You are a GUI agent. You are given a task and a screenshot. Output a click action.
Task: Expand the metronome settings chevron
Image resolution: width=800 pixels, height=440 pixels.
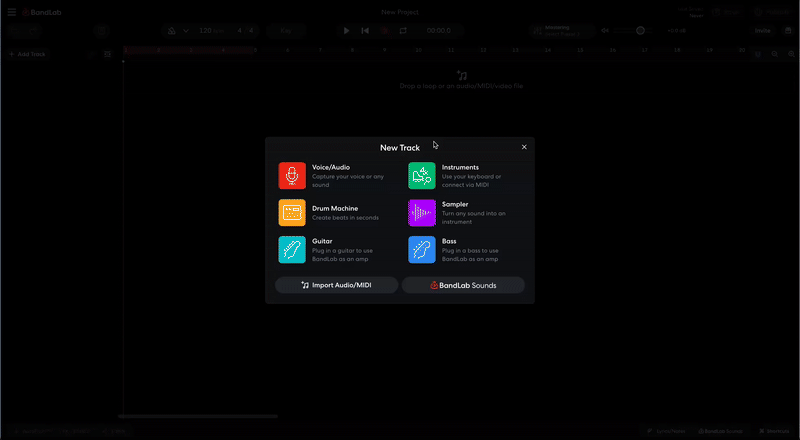186,31
